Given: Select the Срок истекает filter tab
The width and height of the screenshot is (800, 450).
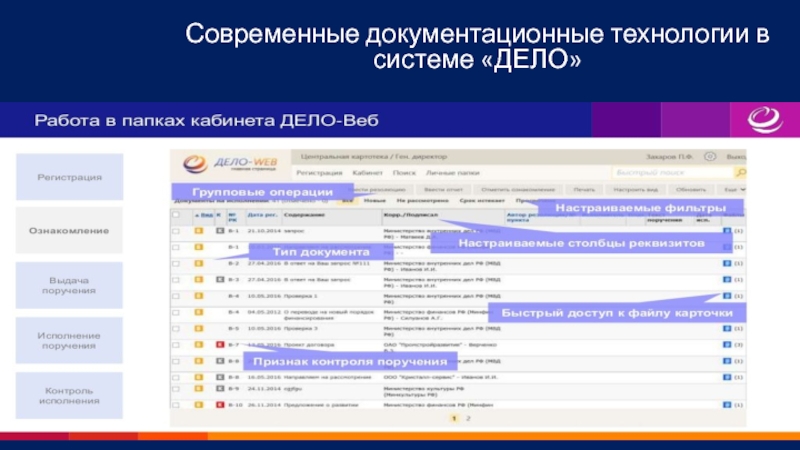Looking at the screenshot, I should pos(482,201).
